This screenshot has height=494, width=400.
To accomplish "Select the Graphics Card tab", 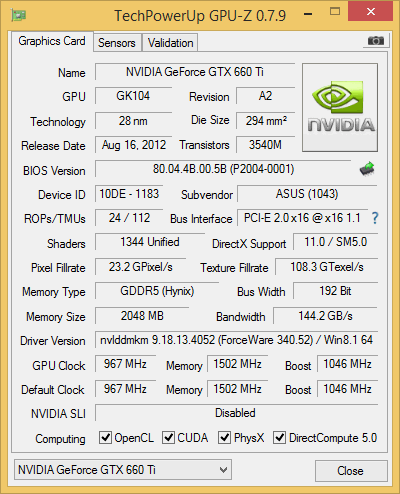I will (x=52, y=41).
